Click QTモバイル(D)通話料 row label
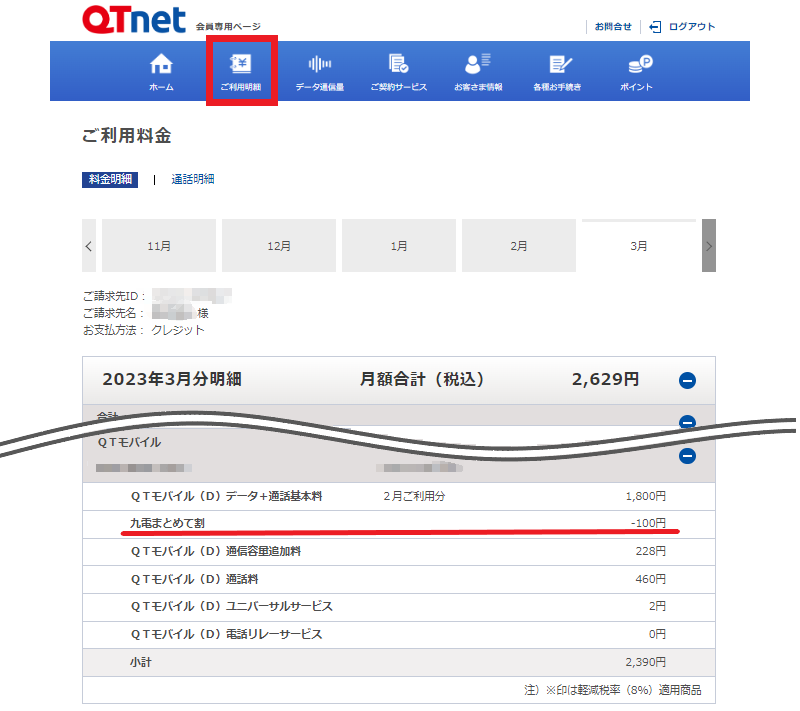 coord(194,579)
